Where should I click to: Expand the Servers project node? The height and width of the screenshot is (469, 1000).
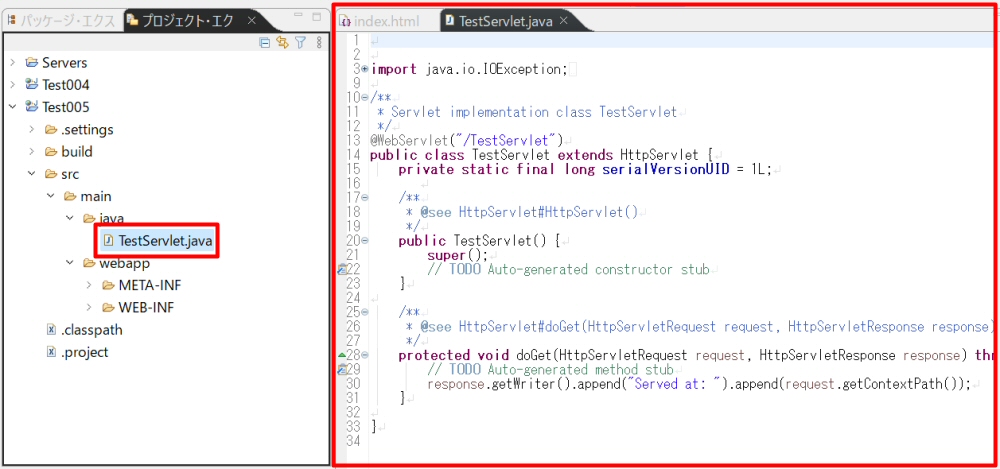12,63
